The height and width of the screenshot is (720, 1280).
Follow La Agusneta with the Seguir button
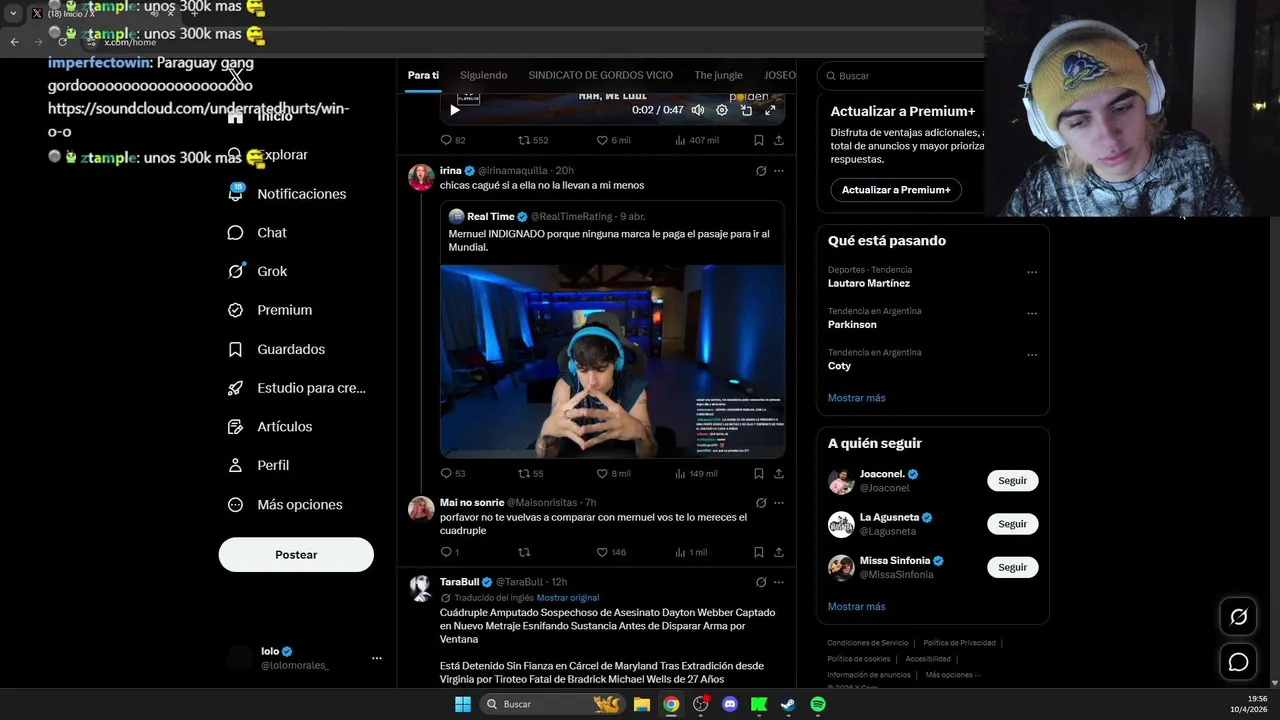(x=1012, y=524)
